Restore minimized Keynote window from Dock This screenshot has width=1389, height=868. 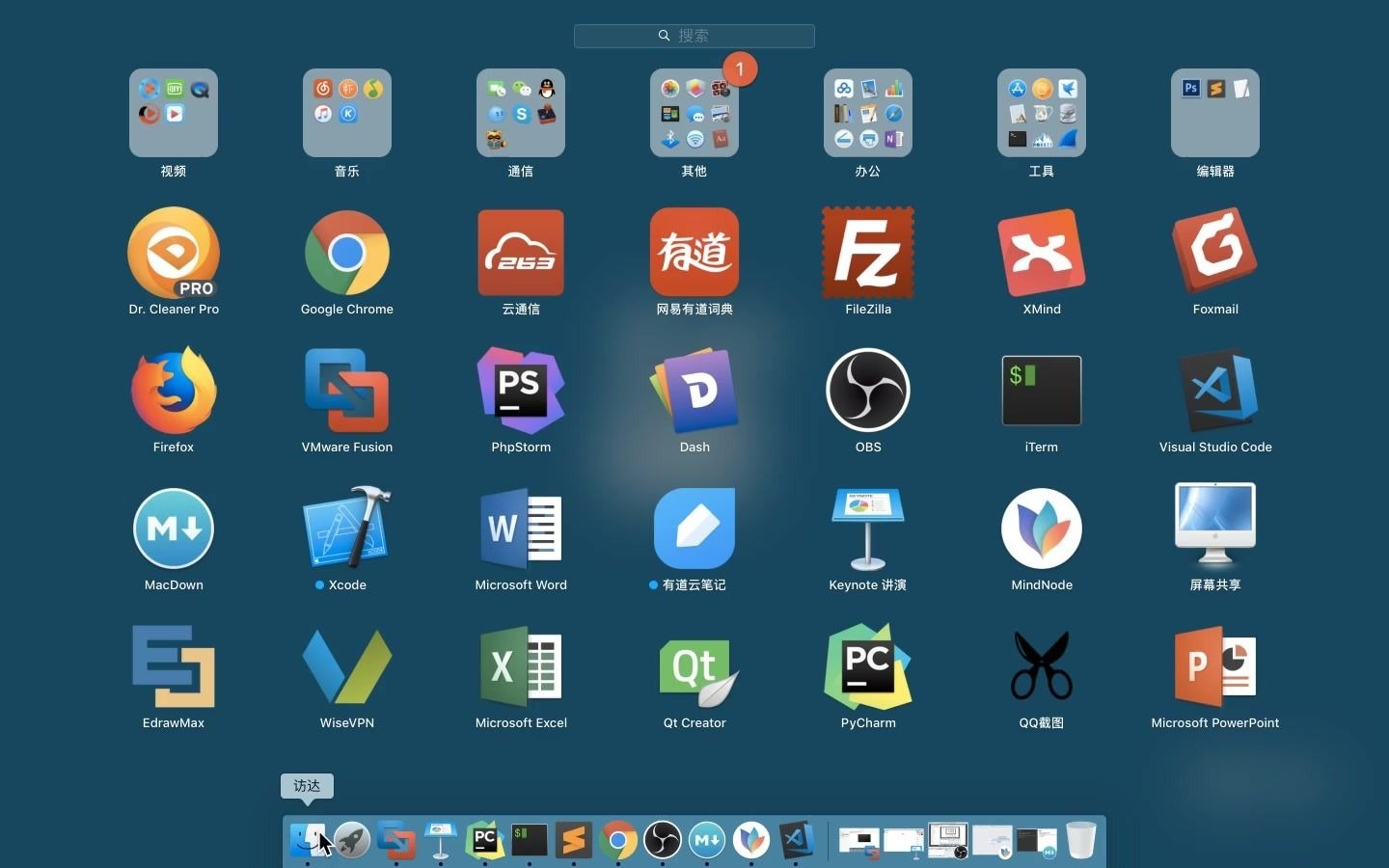[x=904, y=842]
